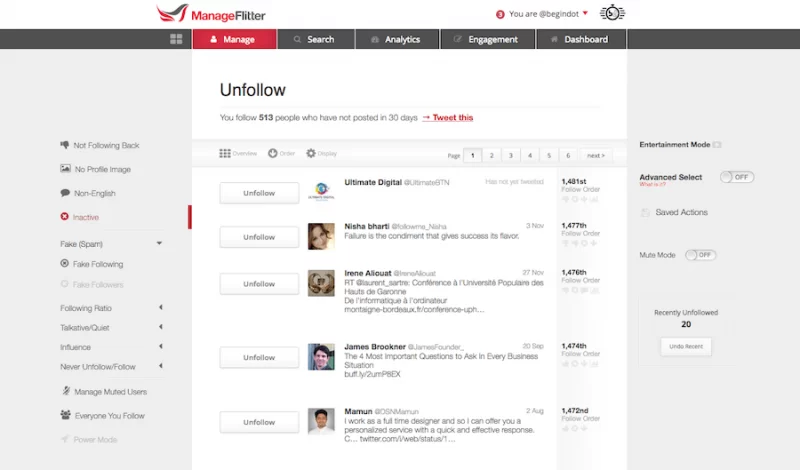
Task: Go to page 6
Action: coord(568,155)
